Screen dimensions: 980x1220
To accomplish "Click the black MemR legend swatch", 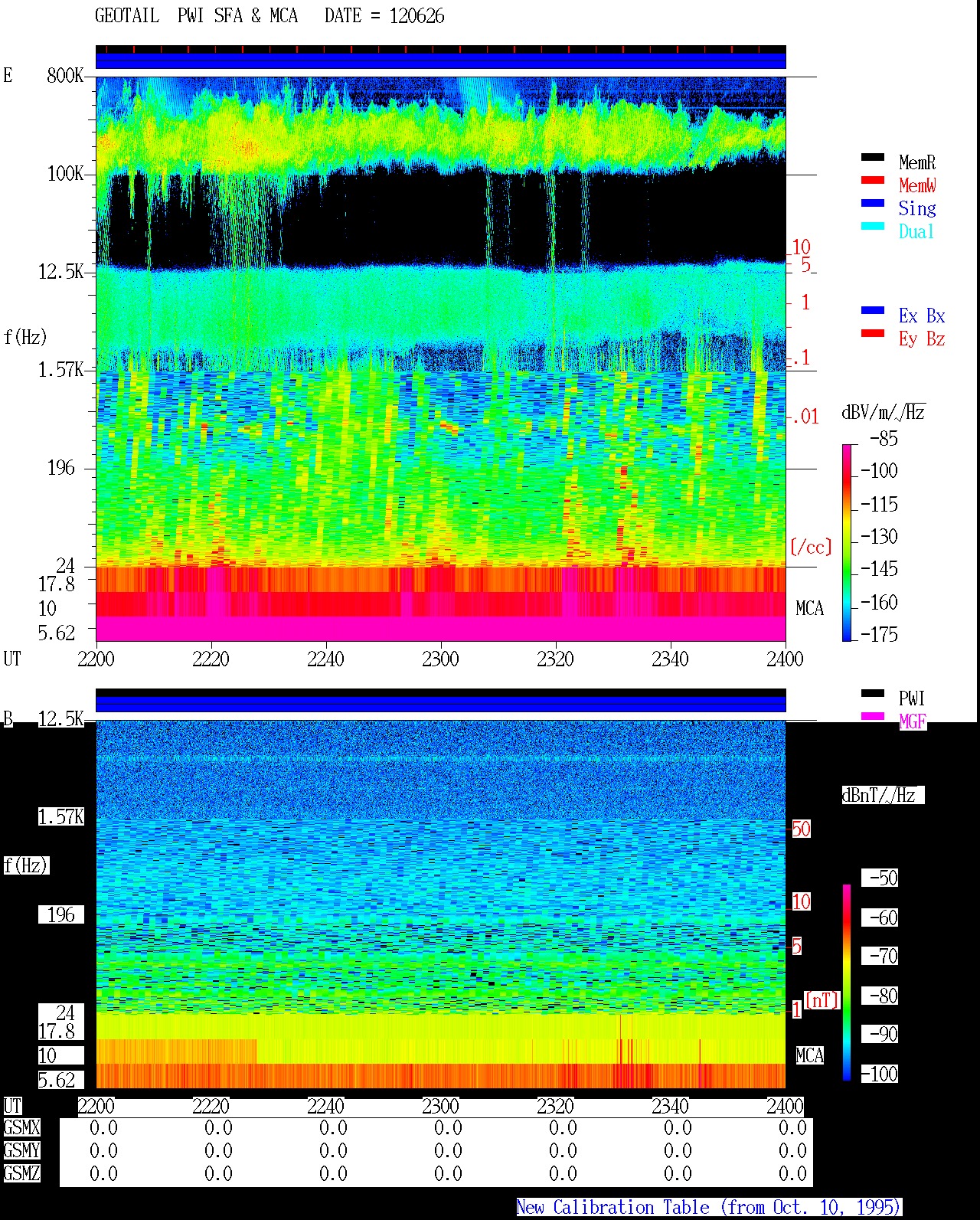I will [x=873, y=157].
